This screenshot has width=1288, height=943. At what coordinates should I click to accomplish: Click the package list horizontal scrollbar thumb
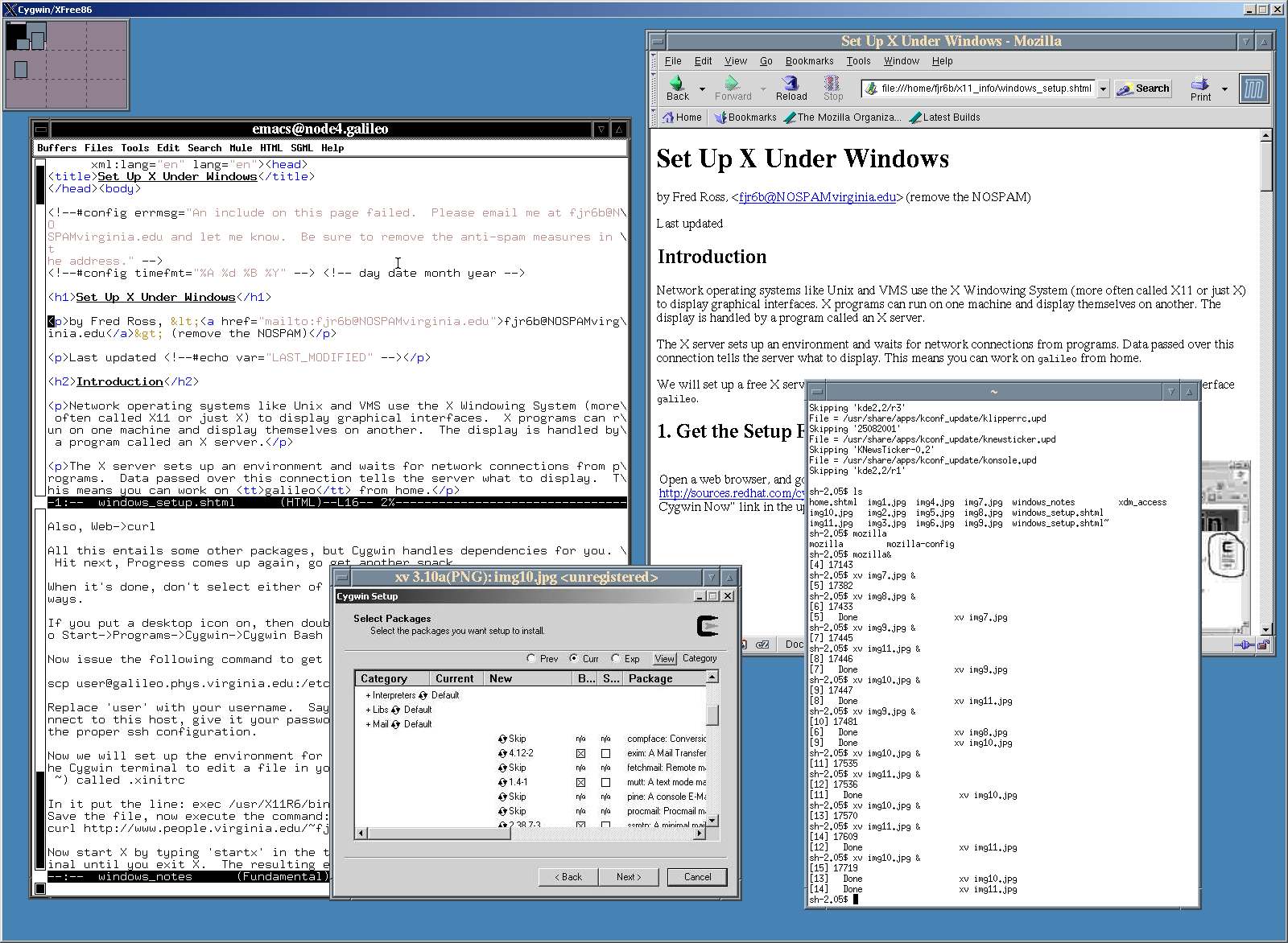click(x=439, y=834)
